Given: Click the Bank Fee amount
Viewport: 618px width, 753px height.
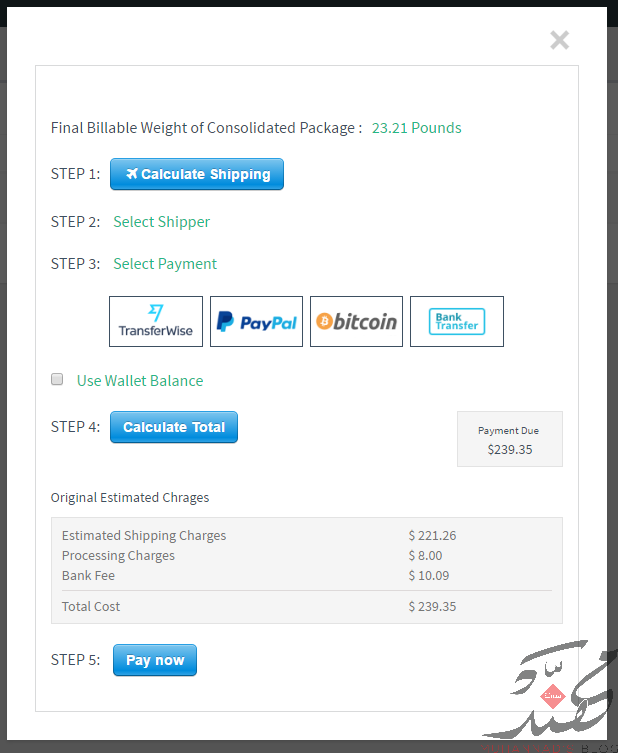Looking at the screenshot, I should [429, 575].
